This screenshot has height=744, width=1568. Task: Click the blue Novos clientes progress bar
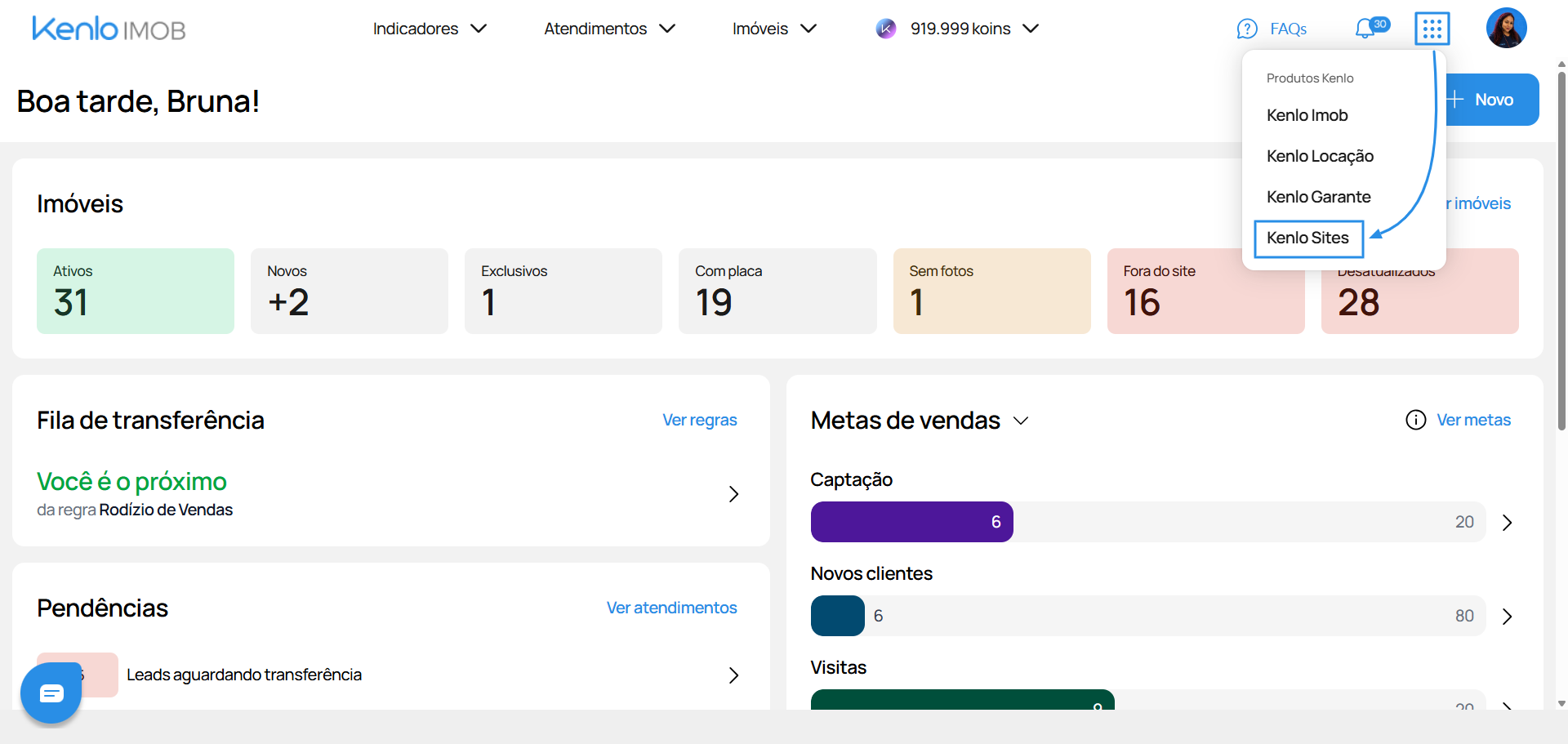[837, 616]
